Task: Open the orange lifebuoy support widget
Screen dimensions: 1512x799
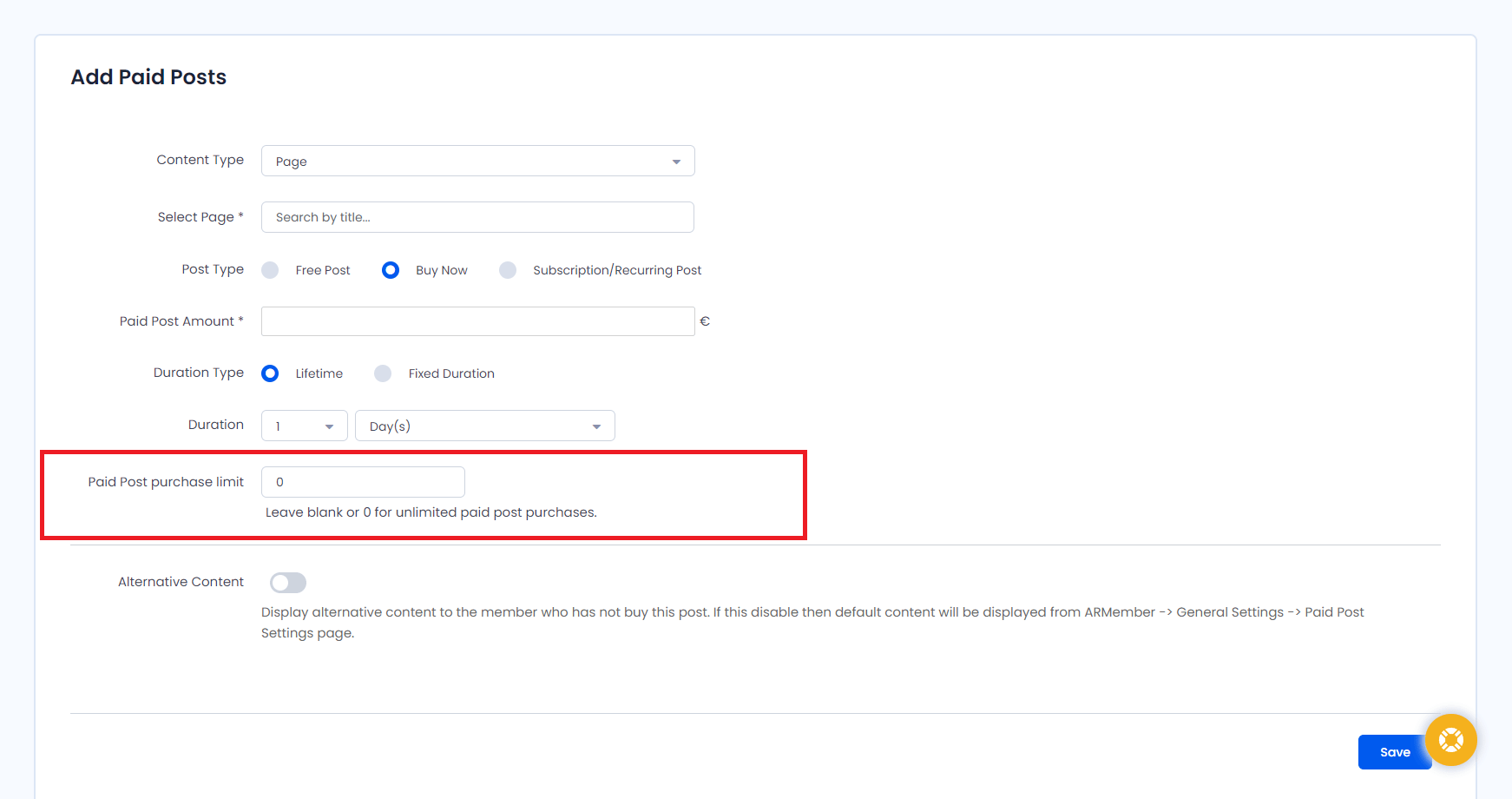Action: (x=1450, y=740)
